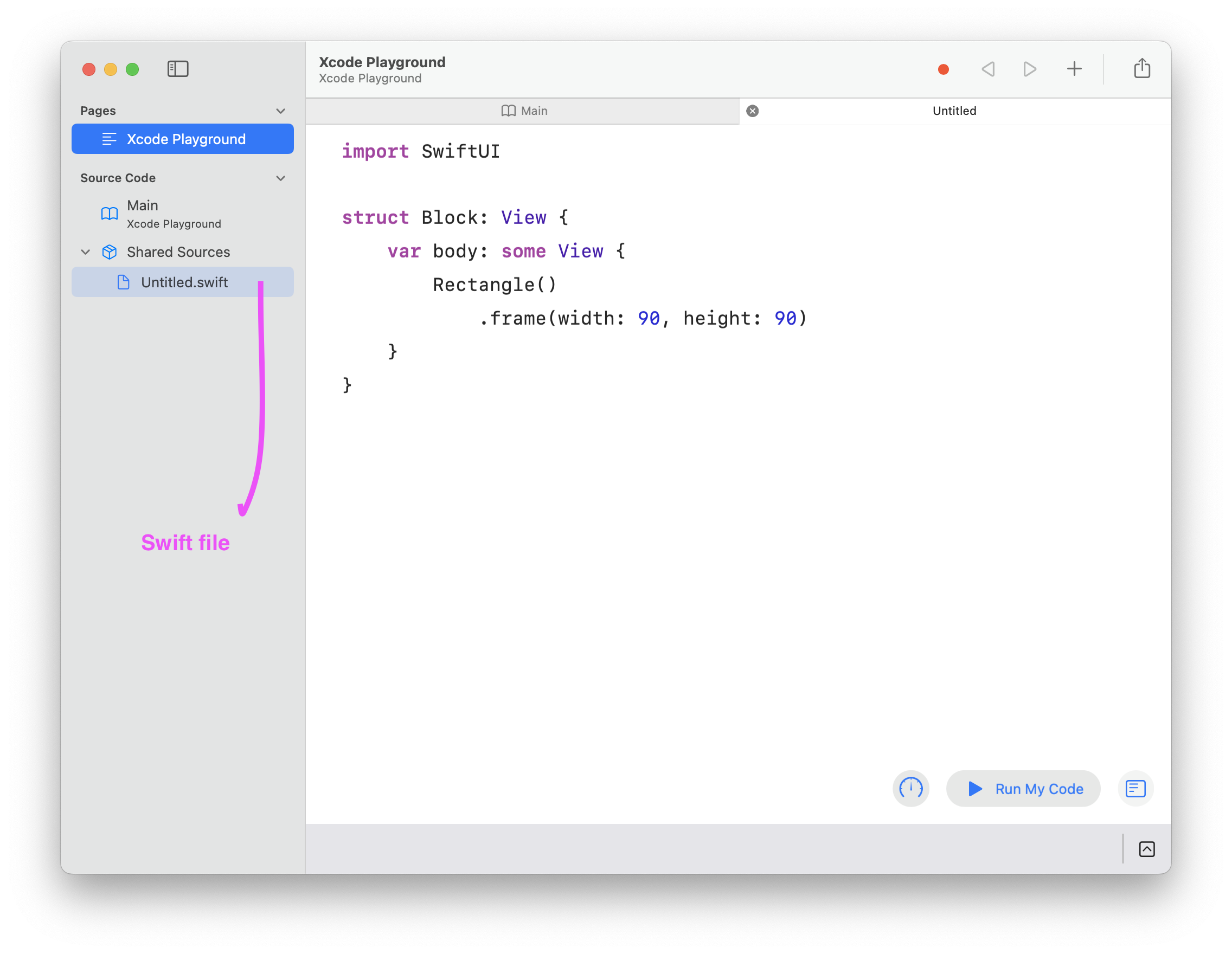This screenshot has width=1232, height=954.
Task: Collapse the Source Code section chevron
Action: click(x=280, y=178)
